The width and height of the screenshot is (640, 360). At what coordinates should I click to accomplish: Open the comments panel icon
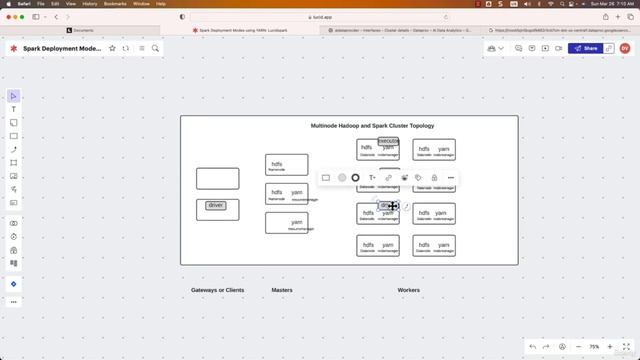518,48
